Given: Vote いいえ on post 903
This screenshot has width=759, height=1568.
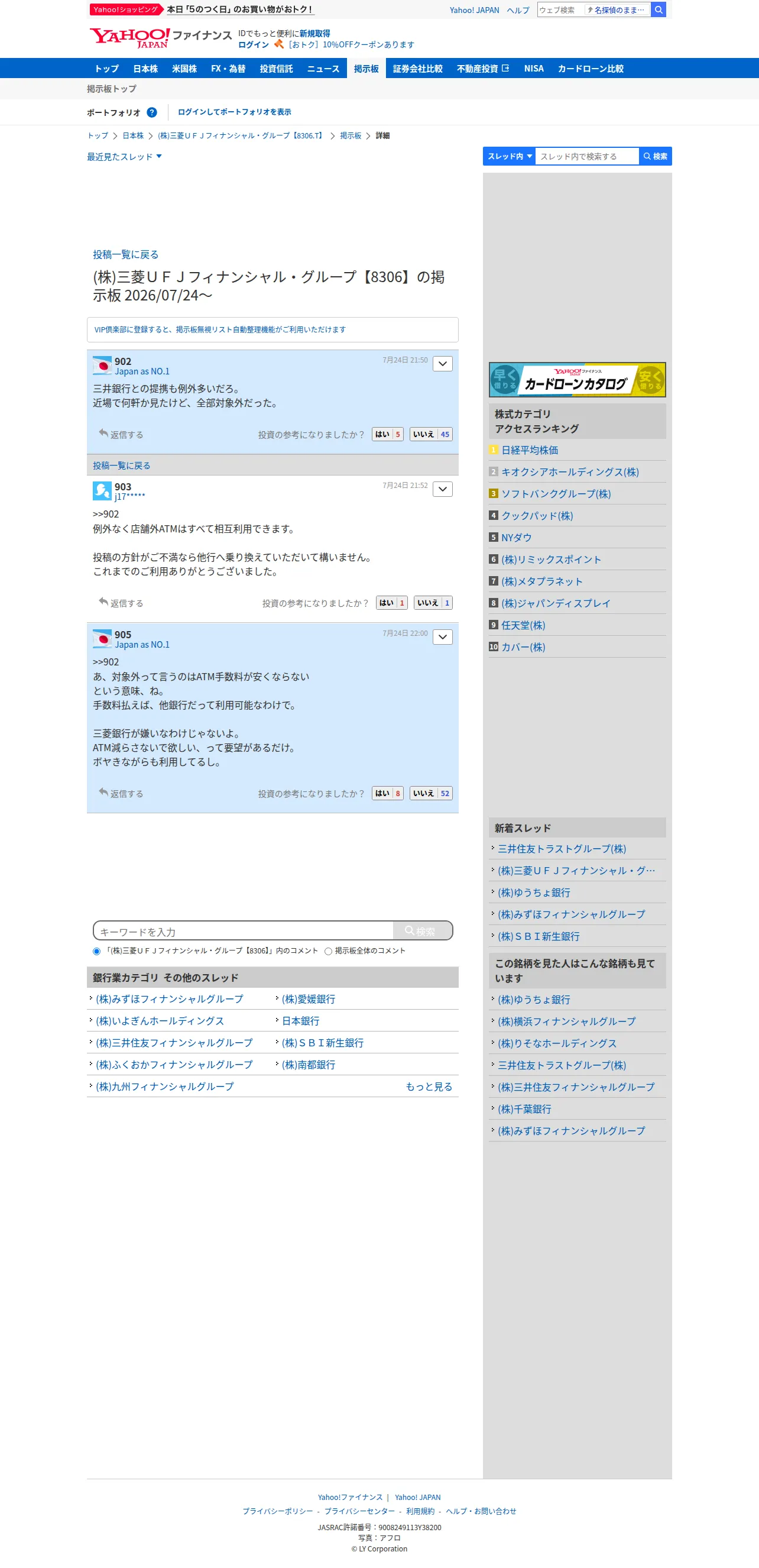Looking at the screenshot, I should [x=433, y=603].
